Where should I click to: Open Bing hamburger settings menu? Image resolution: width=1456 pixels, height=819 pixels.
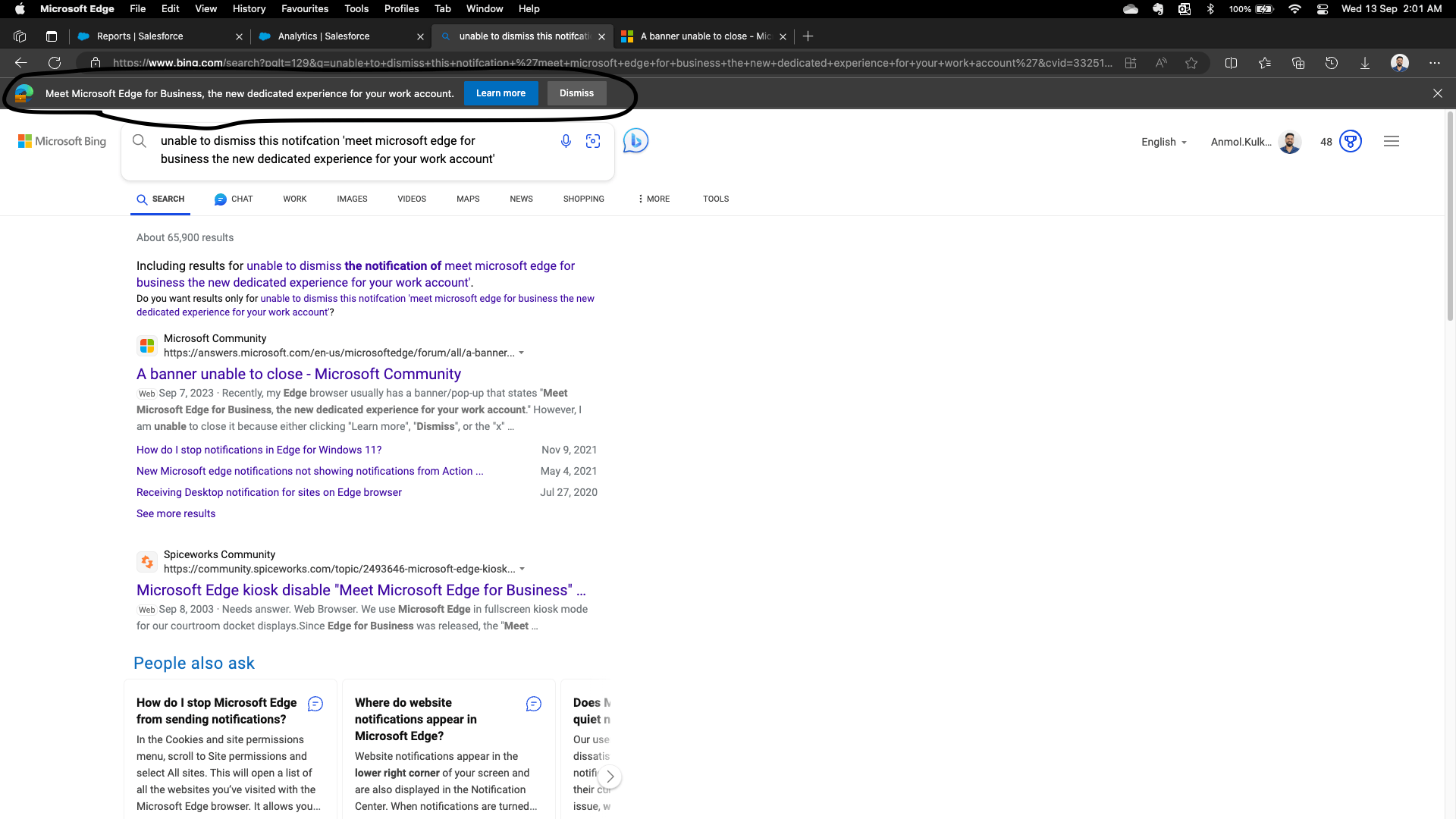pyautogui.click(x=1391, y=141)
